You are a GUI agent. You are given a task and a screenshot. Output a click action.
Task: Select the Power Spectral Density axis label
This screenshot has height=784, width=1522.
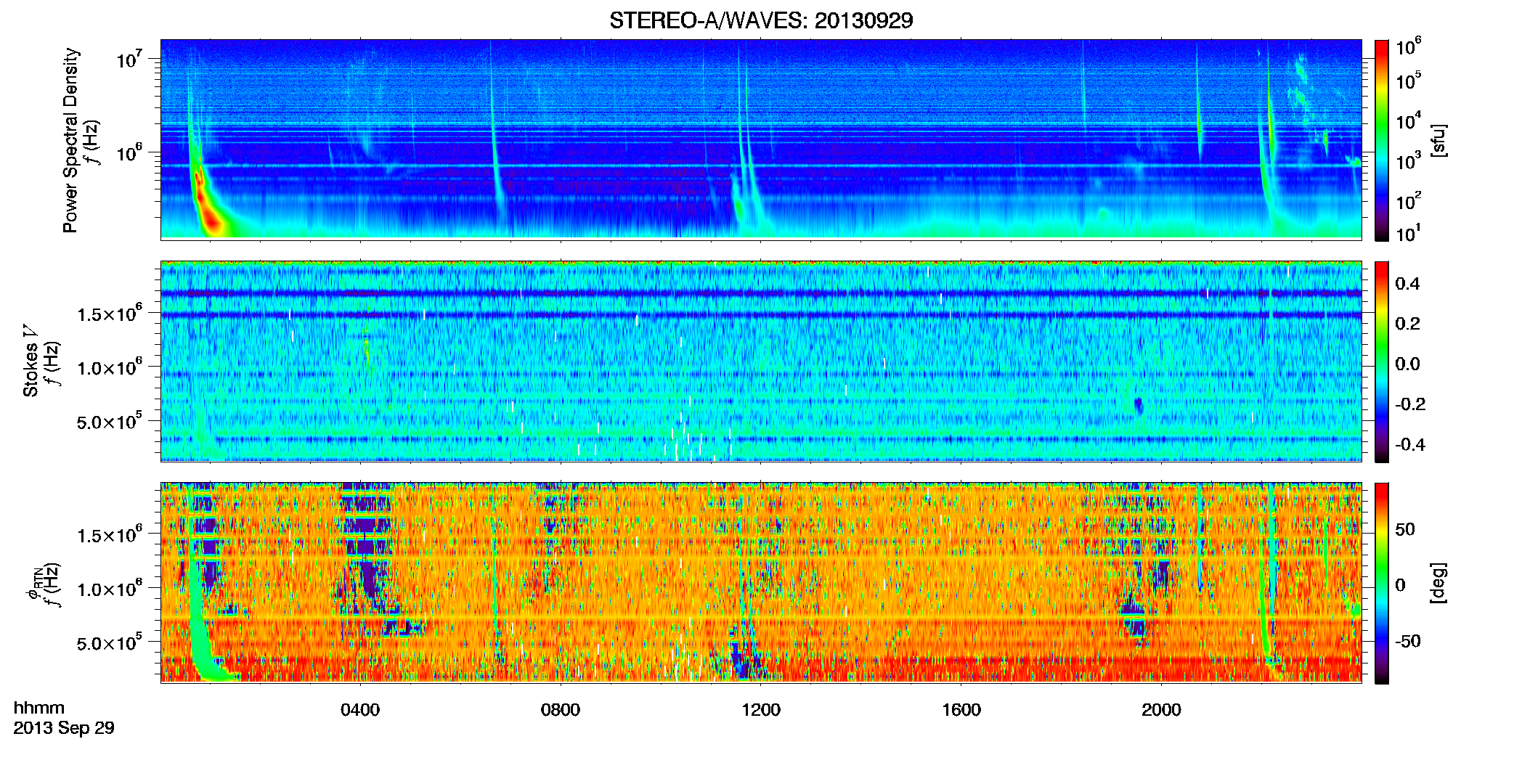pyautogui.click(x=70, y=140)
